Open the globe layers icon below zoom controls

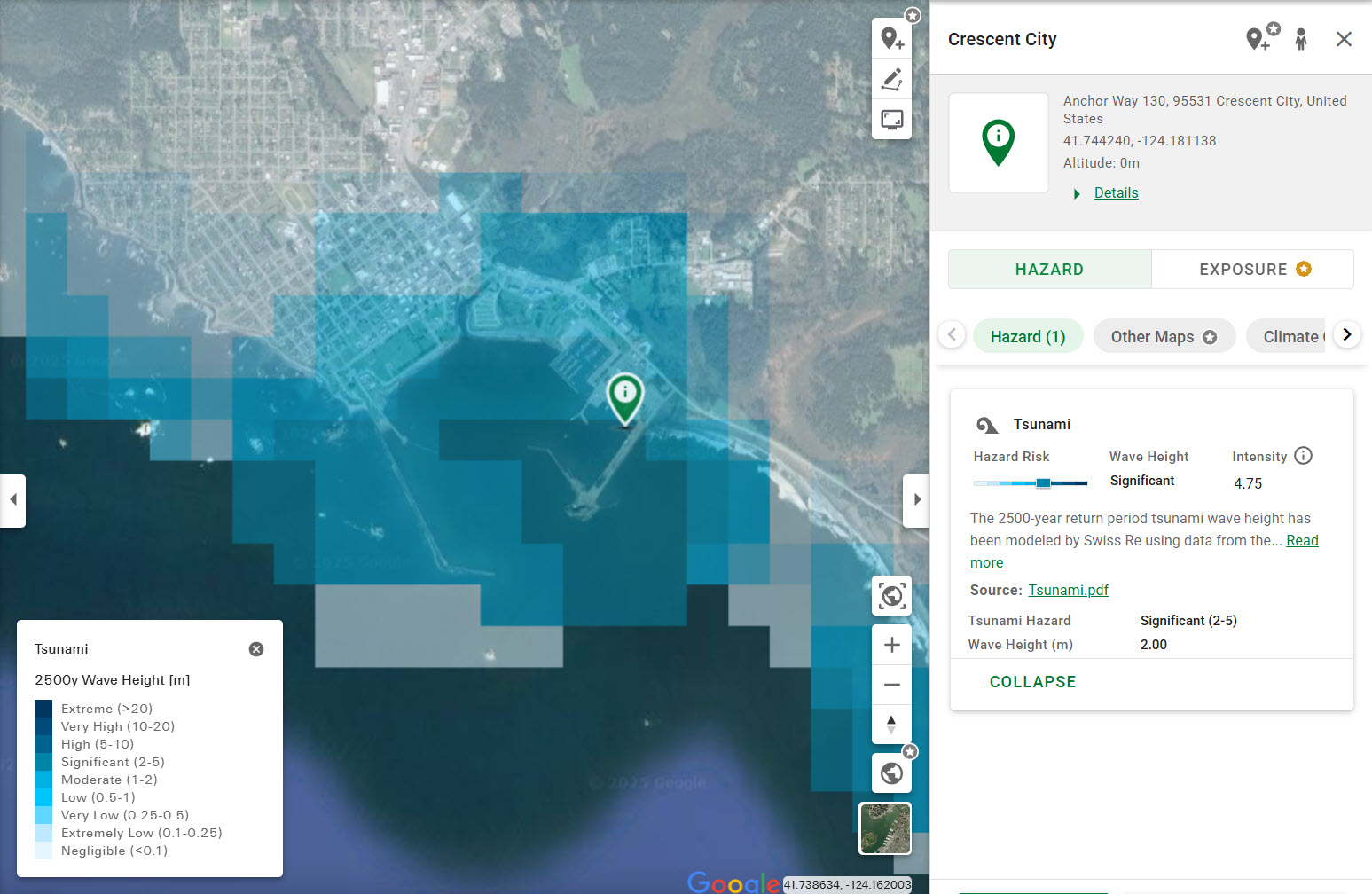coord(891,772)
